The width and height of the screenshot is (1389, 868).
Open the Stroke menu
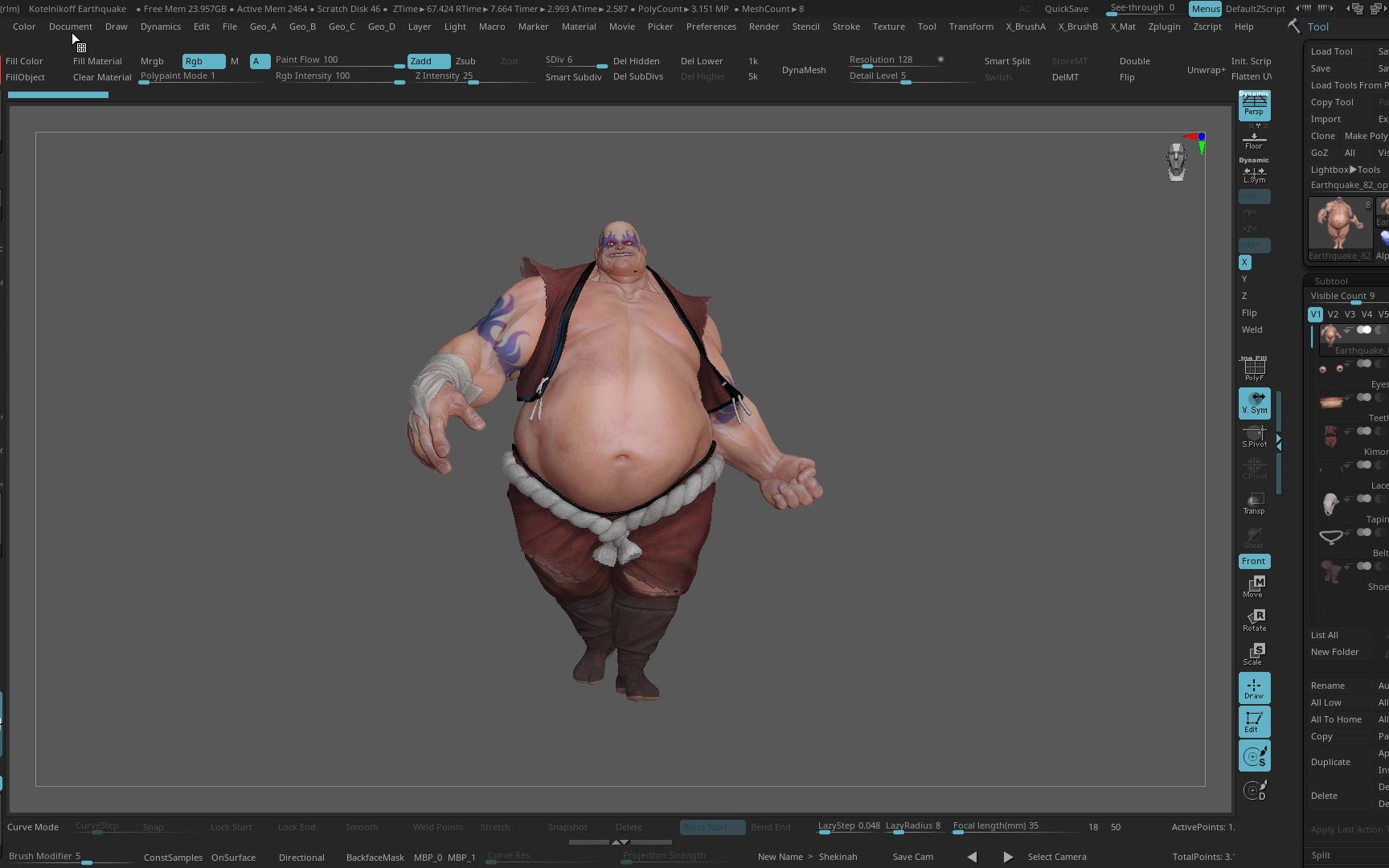click(x=846, y=27)
